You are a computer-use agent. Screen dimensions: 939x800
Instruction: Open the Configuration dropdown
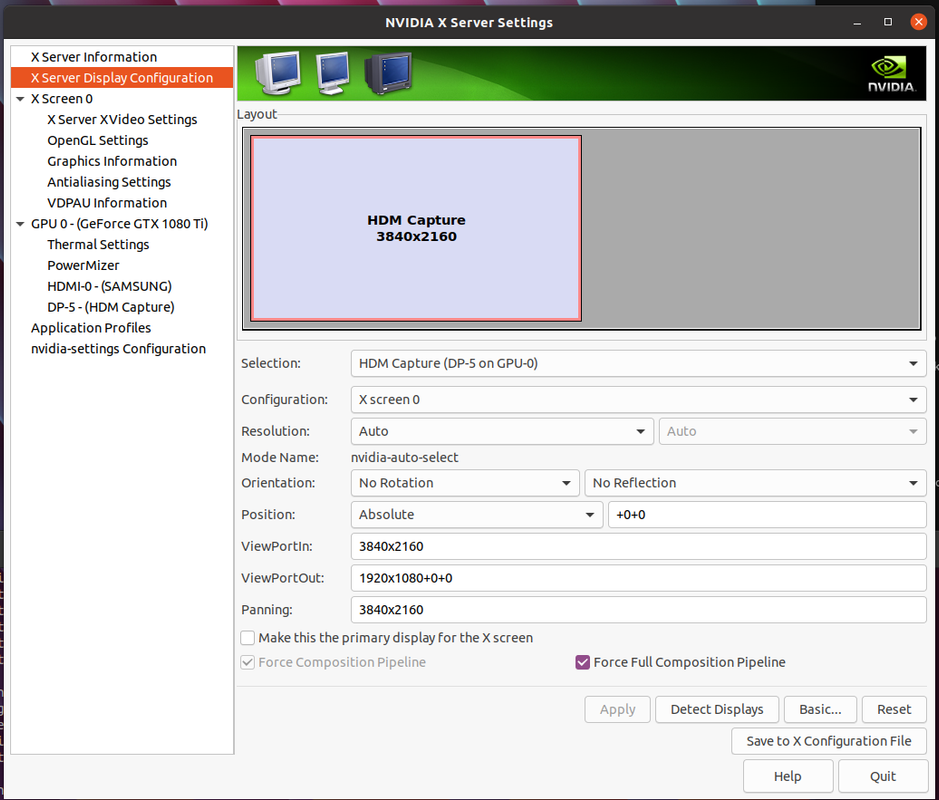tap(638, 399)
